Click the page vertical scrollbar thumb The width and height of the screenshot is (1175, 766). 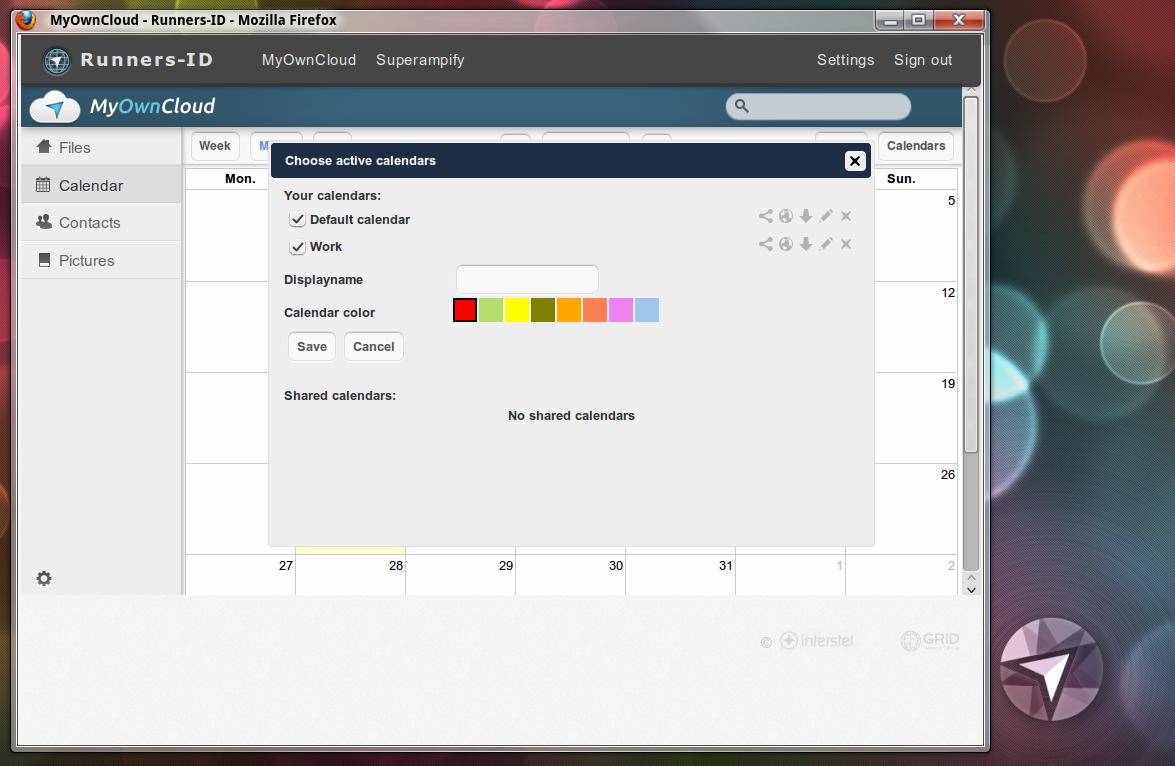(x=971, y=275)
